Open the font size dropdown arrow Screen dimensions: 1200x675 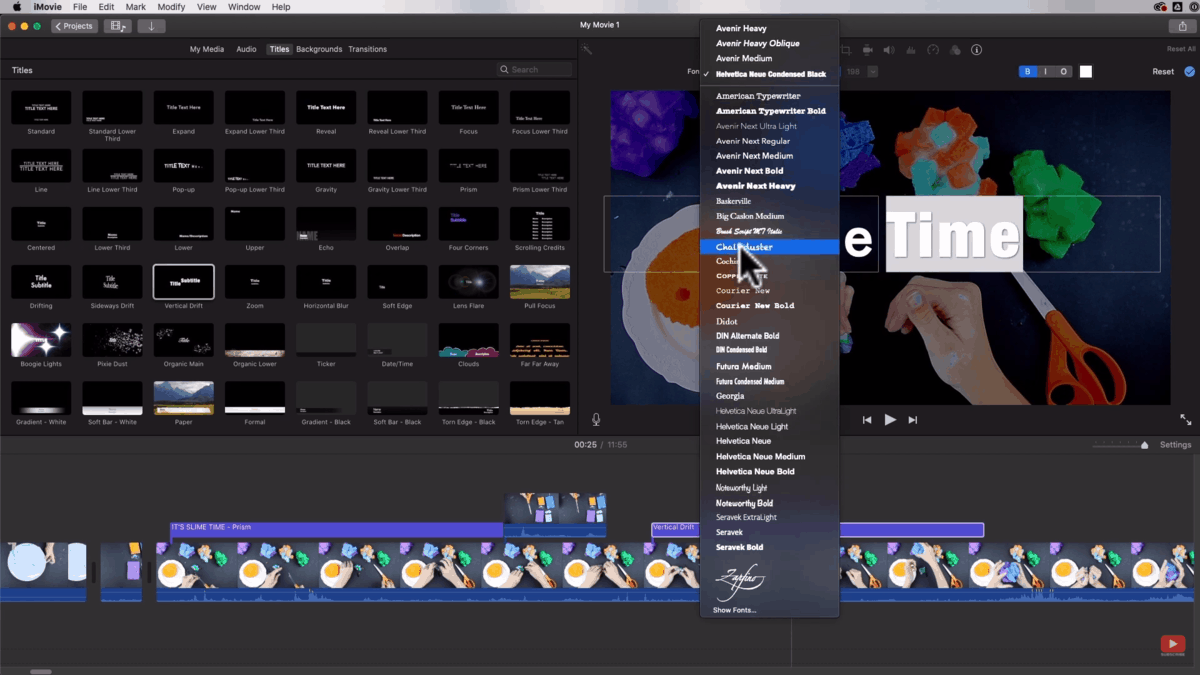coord(871,71)
